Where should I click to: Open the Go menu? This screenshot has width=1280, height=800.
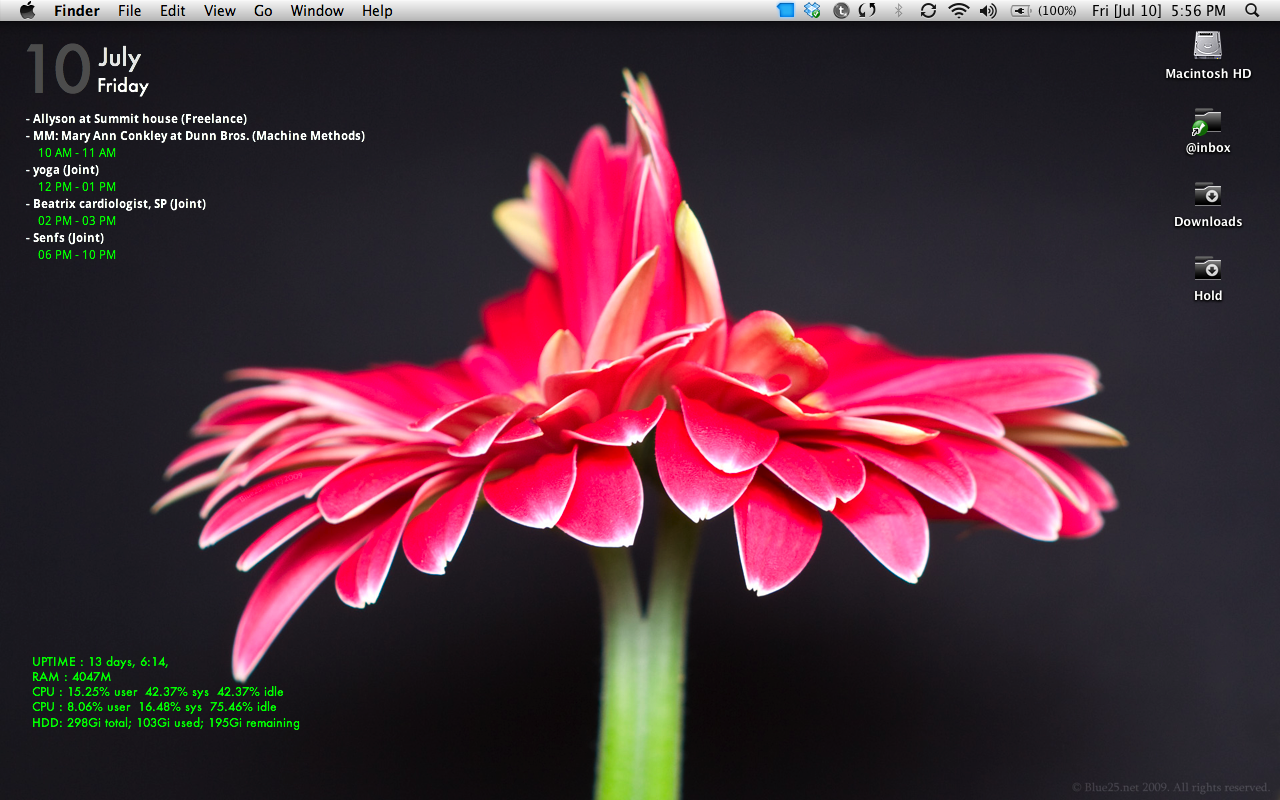(x=263, y=11)
